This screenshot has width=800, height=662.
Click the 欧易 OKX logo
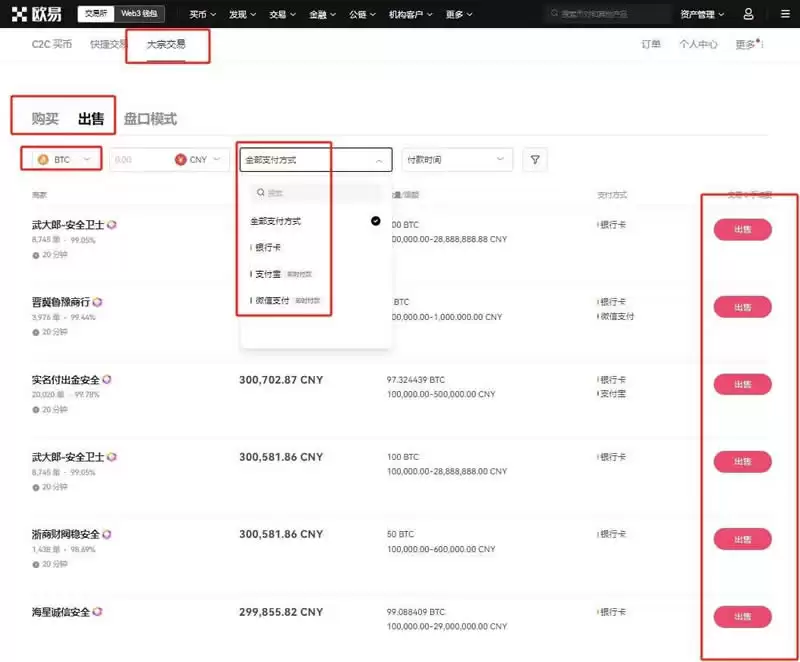[40, 14]
